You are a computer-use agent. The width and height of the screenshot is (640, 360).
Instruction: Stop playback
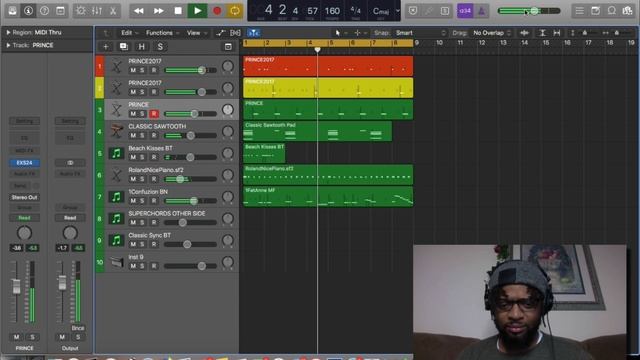178,11
